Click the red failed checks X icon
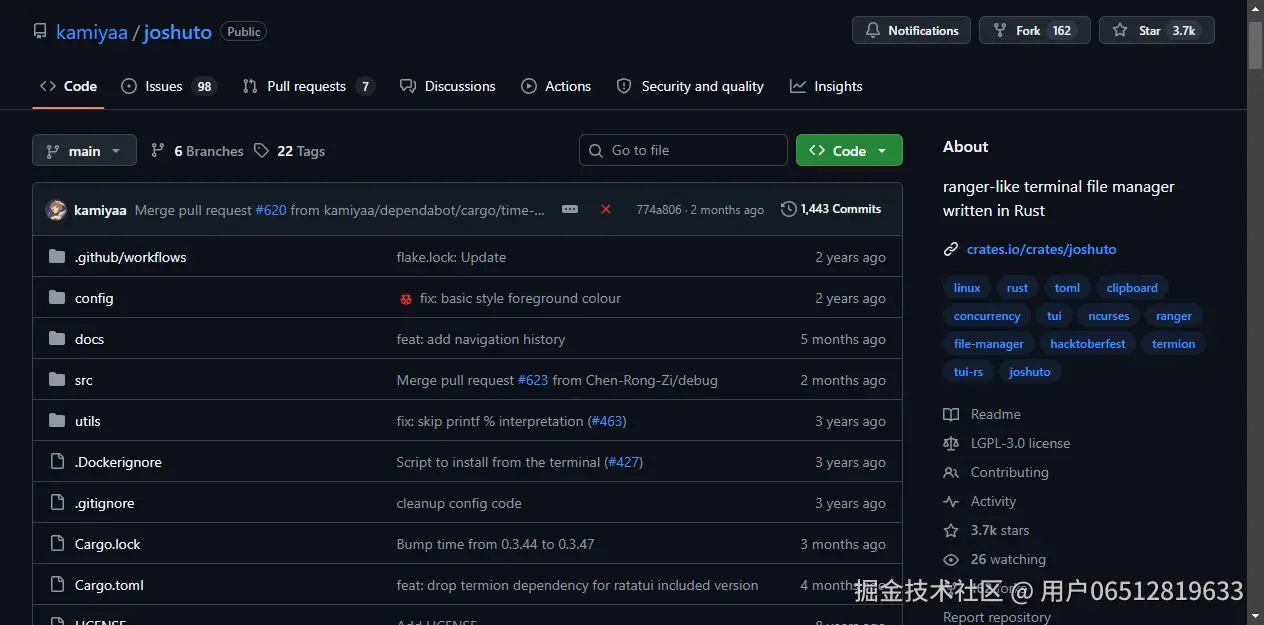The width and height of the screenshot is (1264, 625). coord(606,209)
